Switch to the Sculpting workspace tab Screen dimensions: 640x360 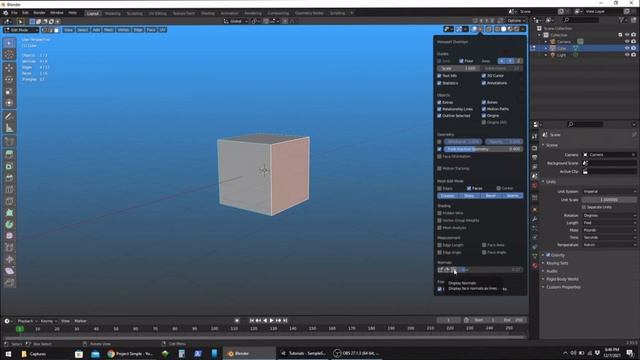point(134,13)
